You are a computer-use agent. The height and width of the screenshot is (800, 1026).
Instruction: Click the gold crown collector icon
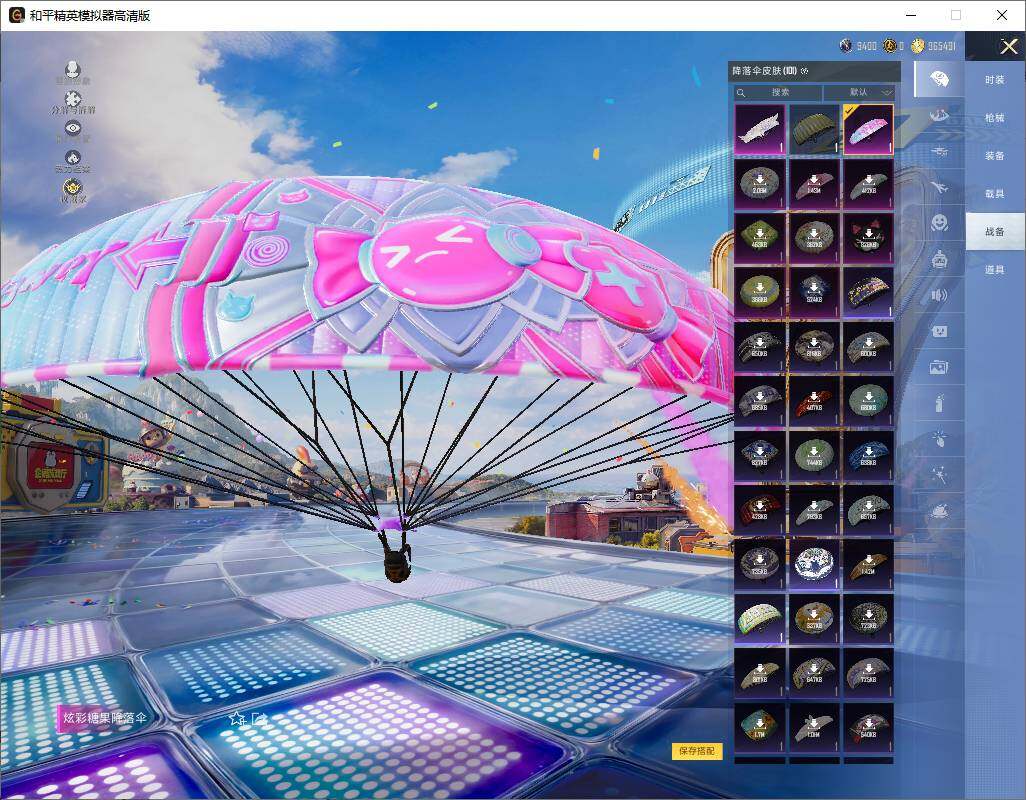[73, 188]
